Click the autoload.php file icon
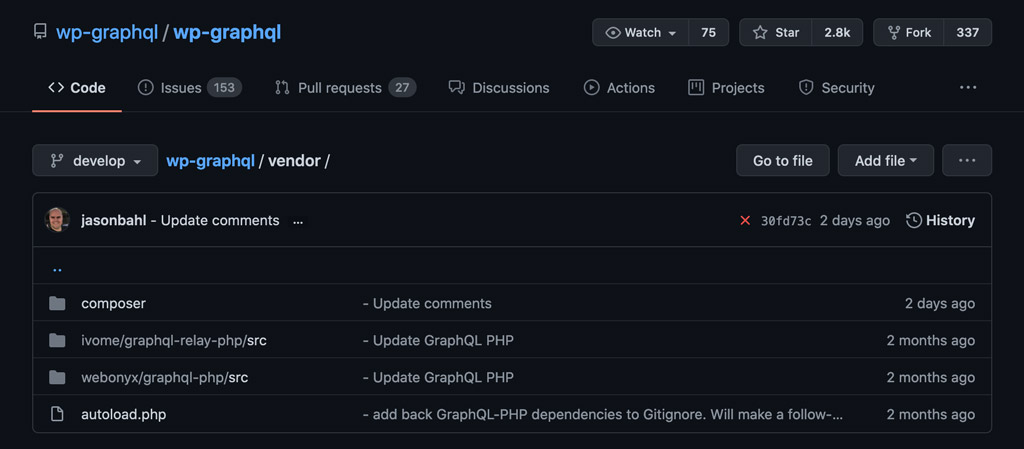The width and height of the screenshot is (1024, 449). [x=57, y=414]
